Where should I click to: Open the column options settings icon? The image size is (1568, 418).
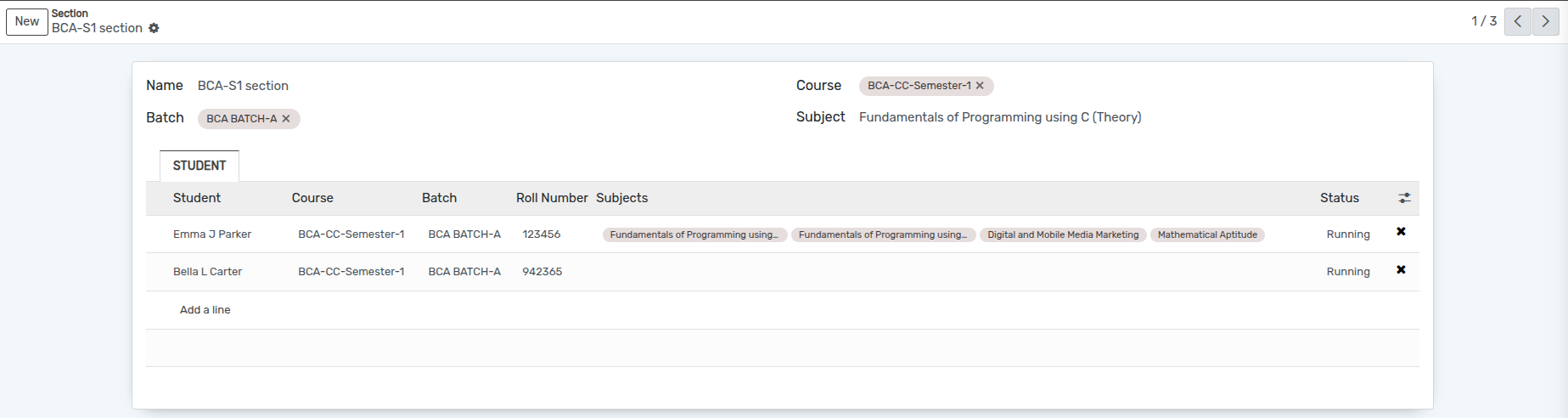tap(1404, 198)
